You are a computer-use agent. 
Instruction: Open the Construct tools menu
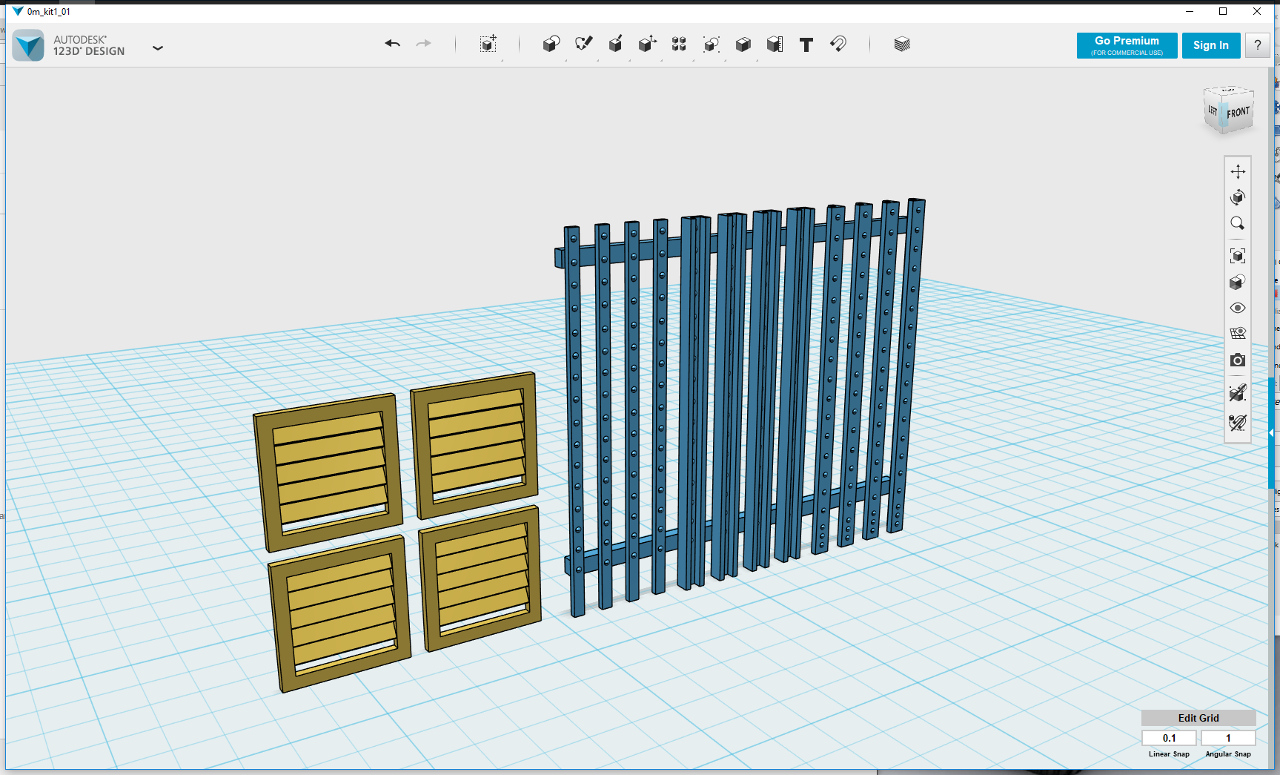[x=615, y=44]
